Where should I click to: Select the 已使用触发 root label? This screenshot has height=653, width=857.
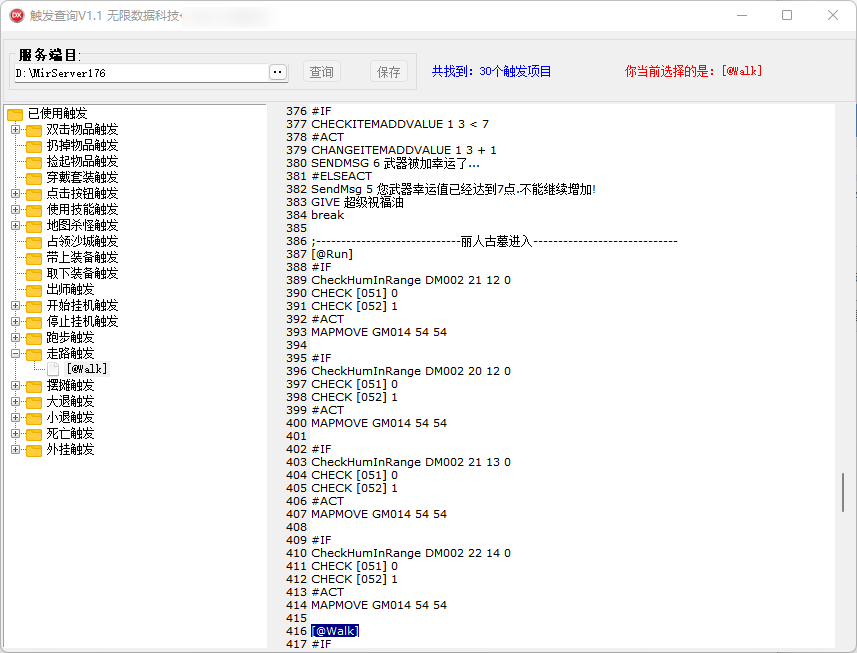(57, 114)
